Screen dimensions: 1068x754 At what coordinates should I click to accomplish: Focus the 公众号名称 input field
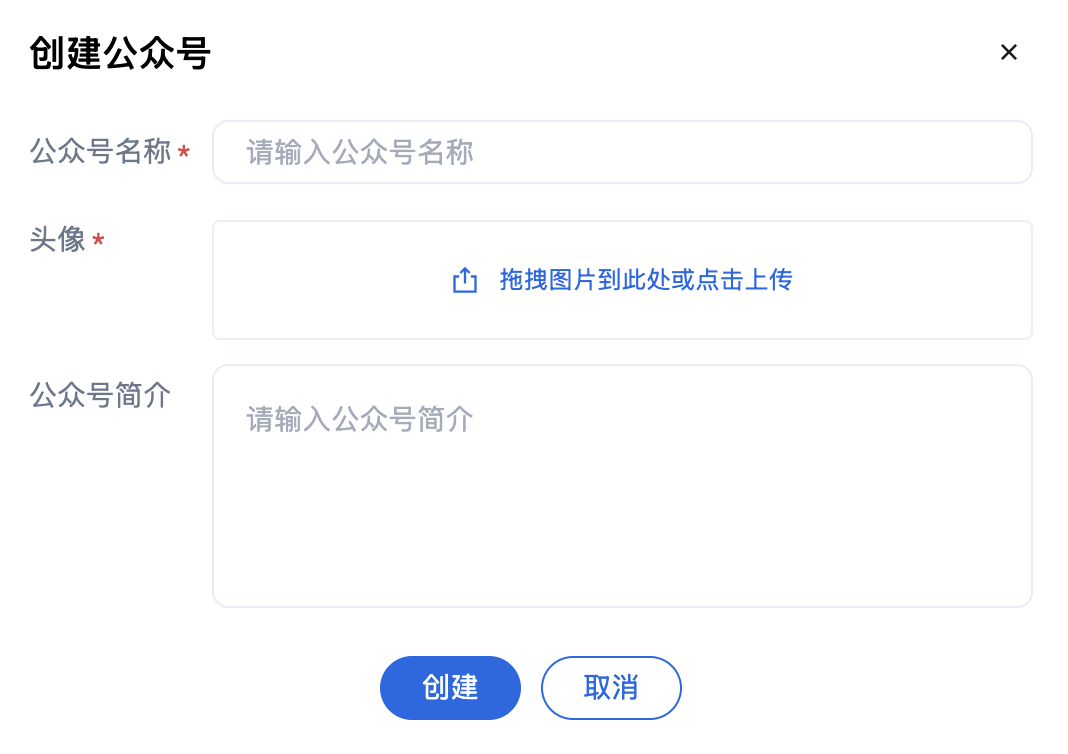[x=620, y=152]
